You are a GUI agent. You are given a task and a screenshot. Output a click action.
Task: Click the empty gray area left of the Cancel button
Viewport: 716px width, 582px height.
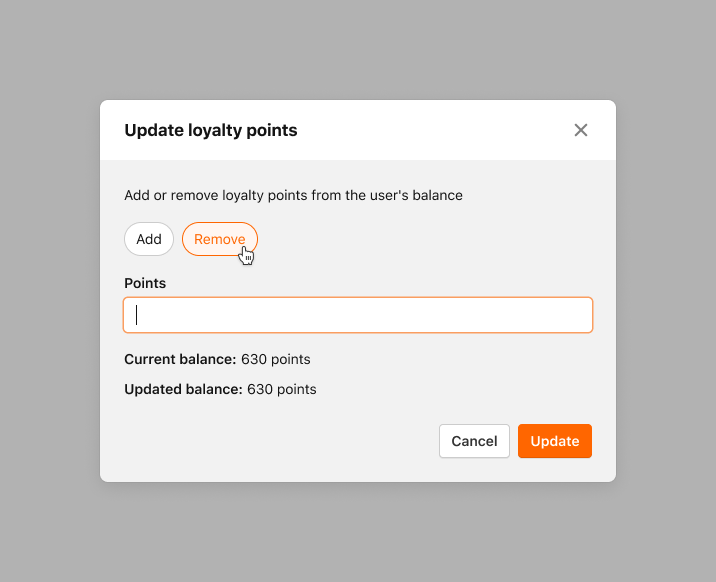coord(274,441)
